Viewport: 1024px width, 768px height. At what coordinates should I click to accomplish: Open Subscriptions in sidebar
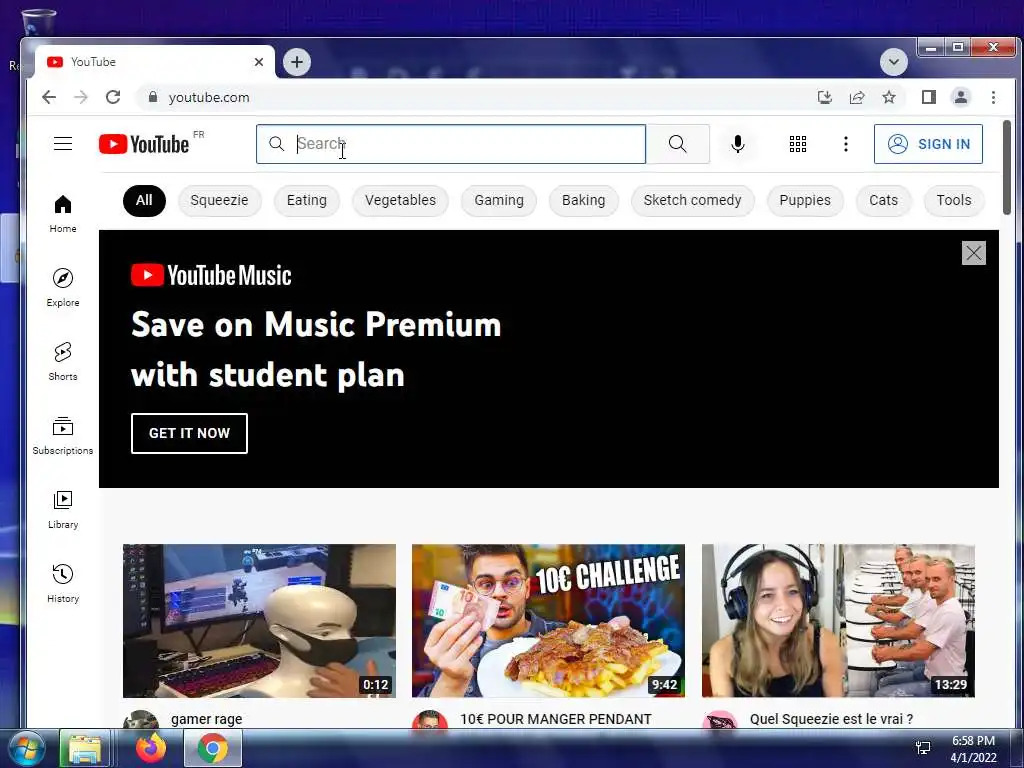pos(63,436)
